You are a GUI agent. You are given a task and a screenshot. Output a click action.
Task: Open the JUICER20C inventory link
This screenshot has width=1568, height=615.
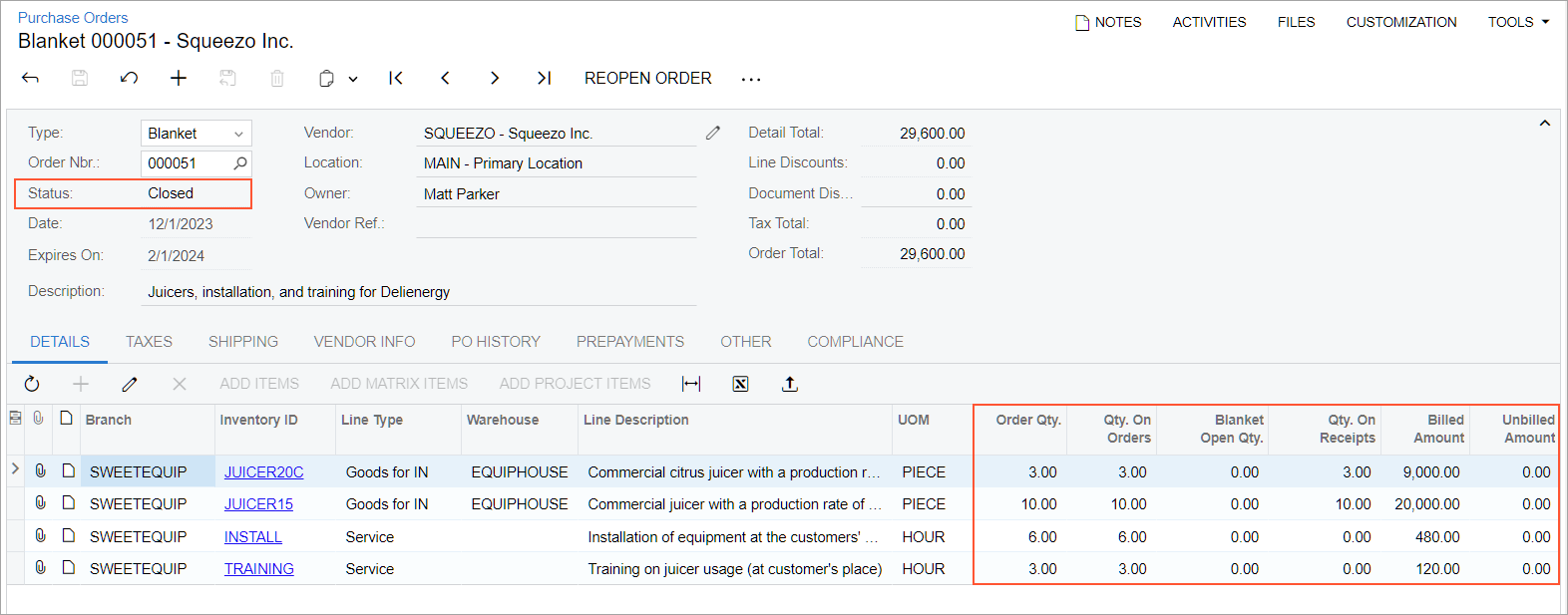tap(263, 472)
